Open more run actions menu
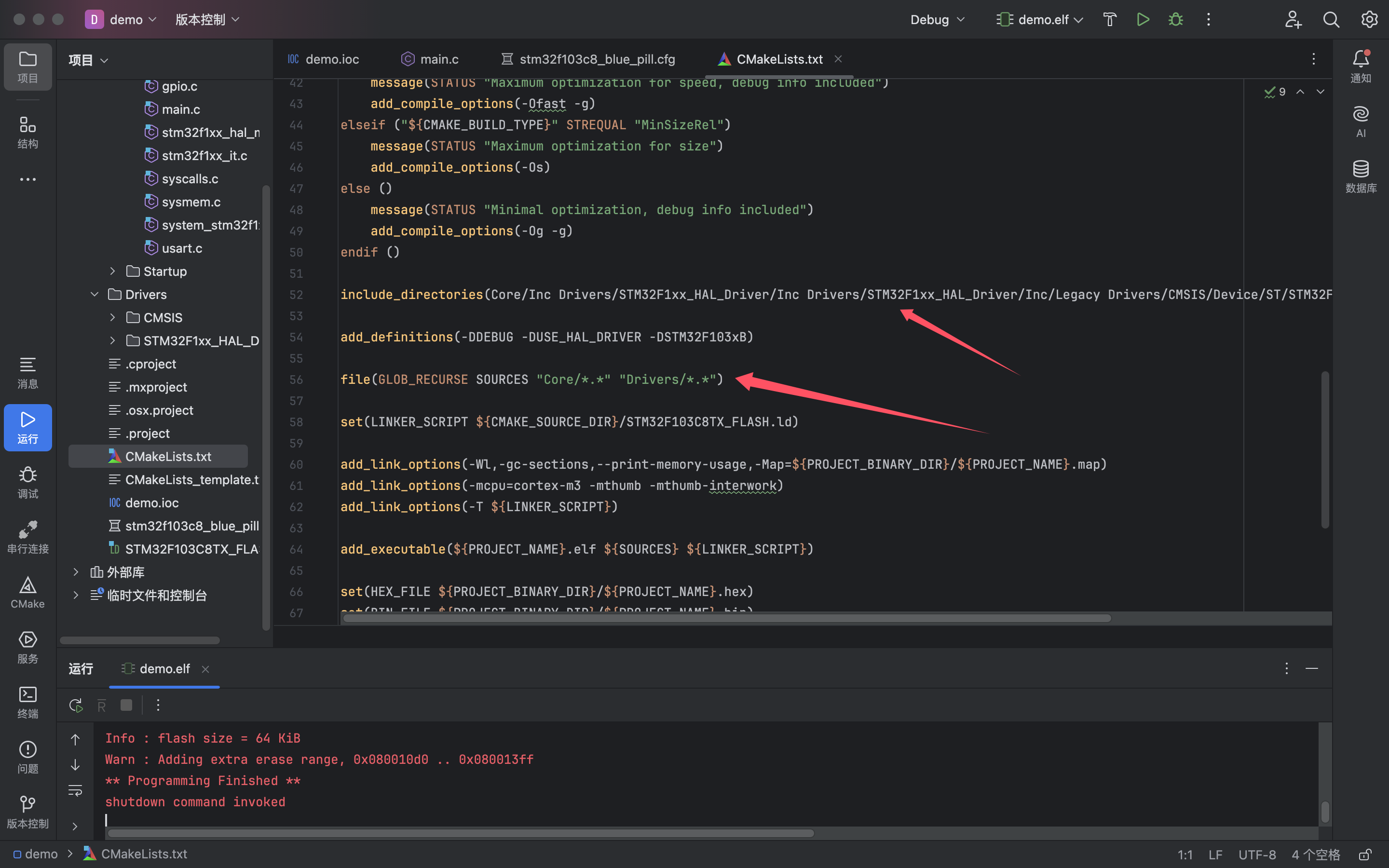This screenshot has width=1389, height=868. click(1208, 19)
